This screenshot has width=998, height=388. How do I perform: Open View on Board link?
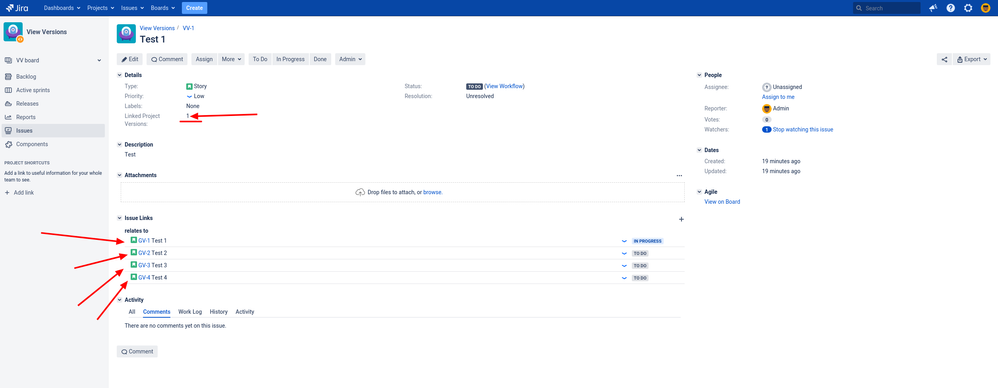[722, 202]
